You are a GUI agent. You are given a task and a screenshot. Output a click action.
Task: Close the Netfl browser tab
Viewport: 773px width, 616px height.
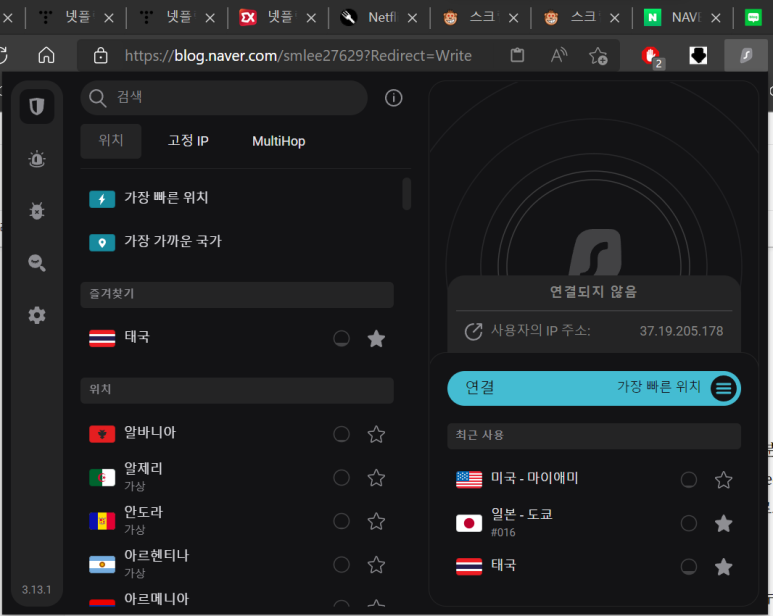coord(413,19)
